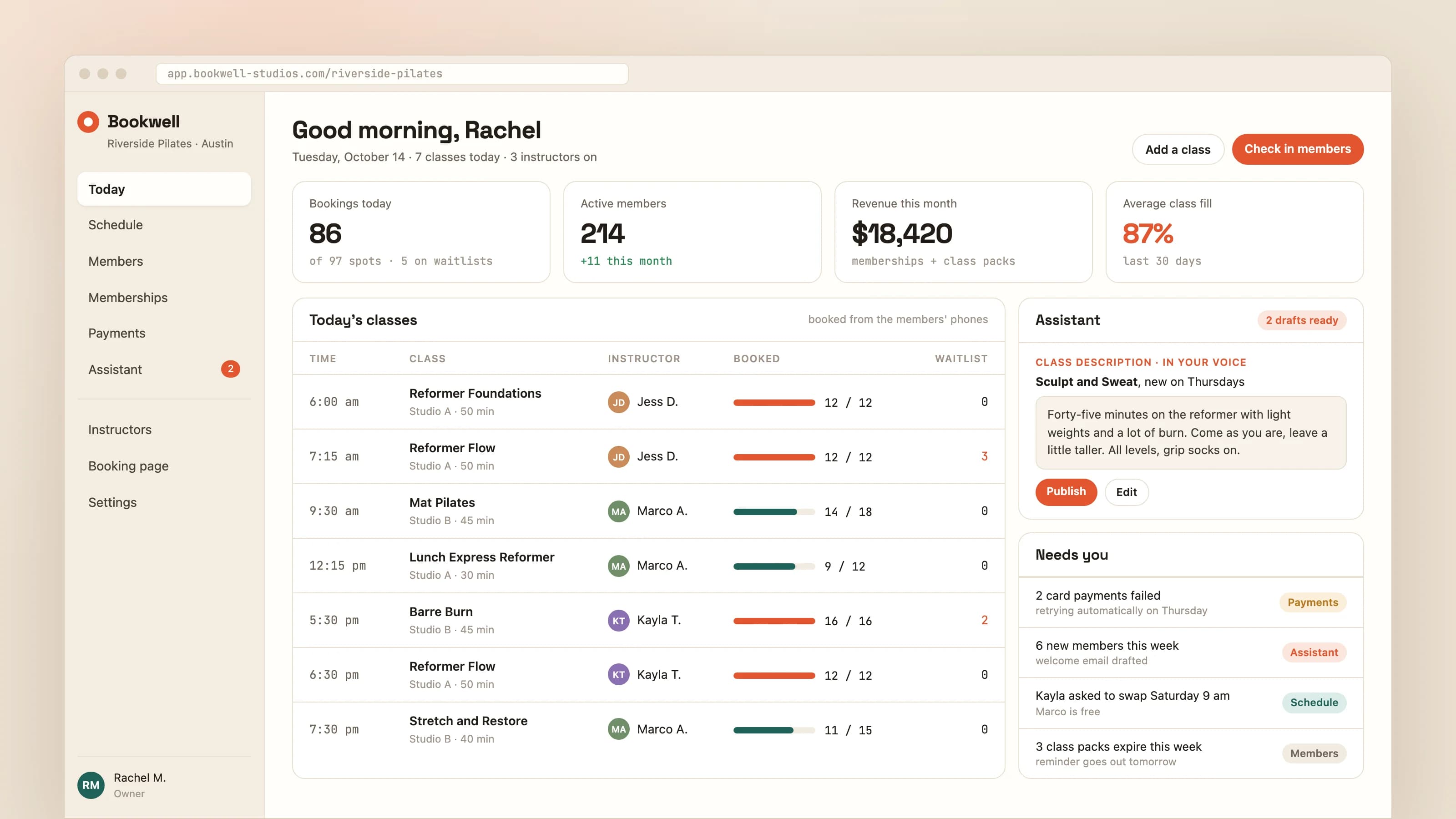Click "Barre Burn" class name
Image resolution: width=1456 pixels, height=819 pixels.
pos(441,612)
